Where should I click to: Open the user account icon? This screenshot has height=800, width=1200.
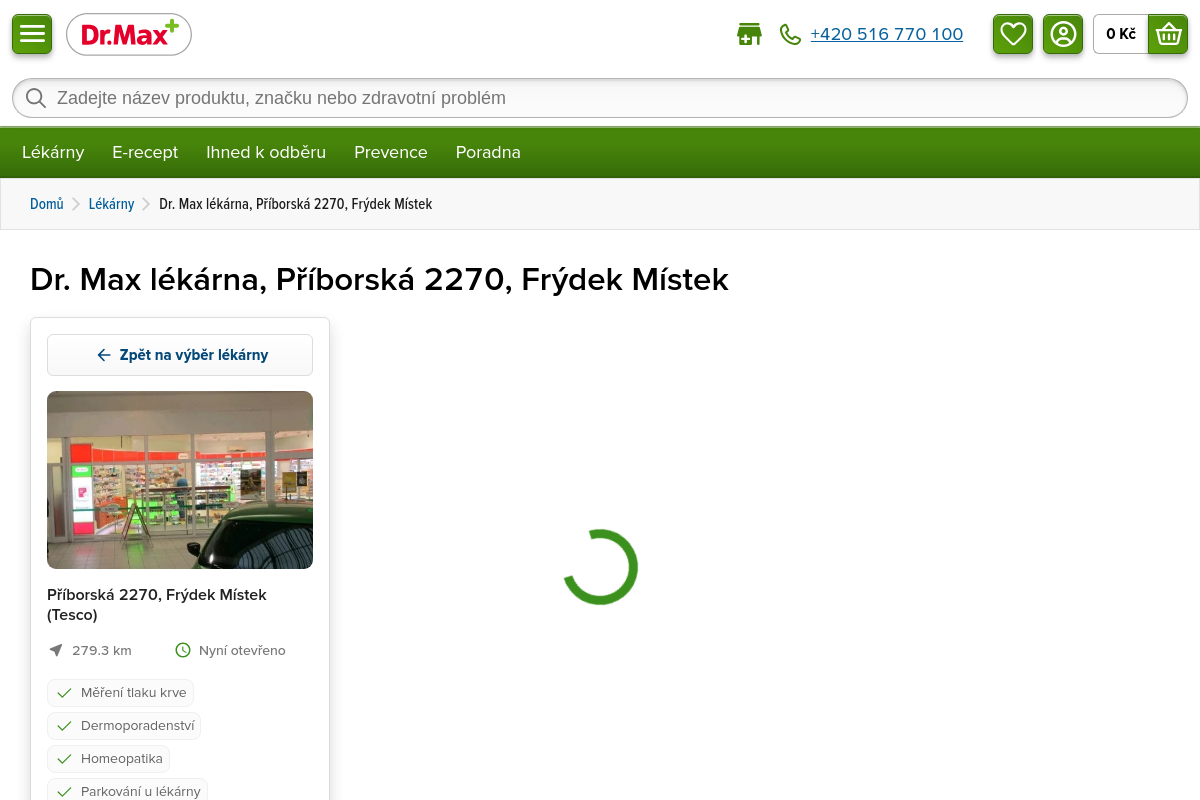pos(1063,34)
